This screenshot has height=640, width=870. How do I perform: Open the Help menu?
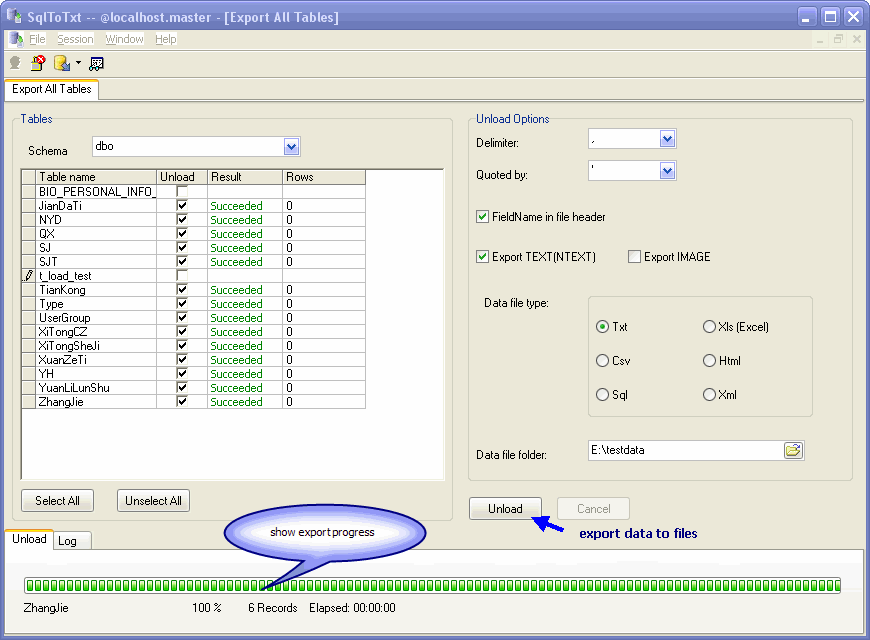tap(165, 39)
